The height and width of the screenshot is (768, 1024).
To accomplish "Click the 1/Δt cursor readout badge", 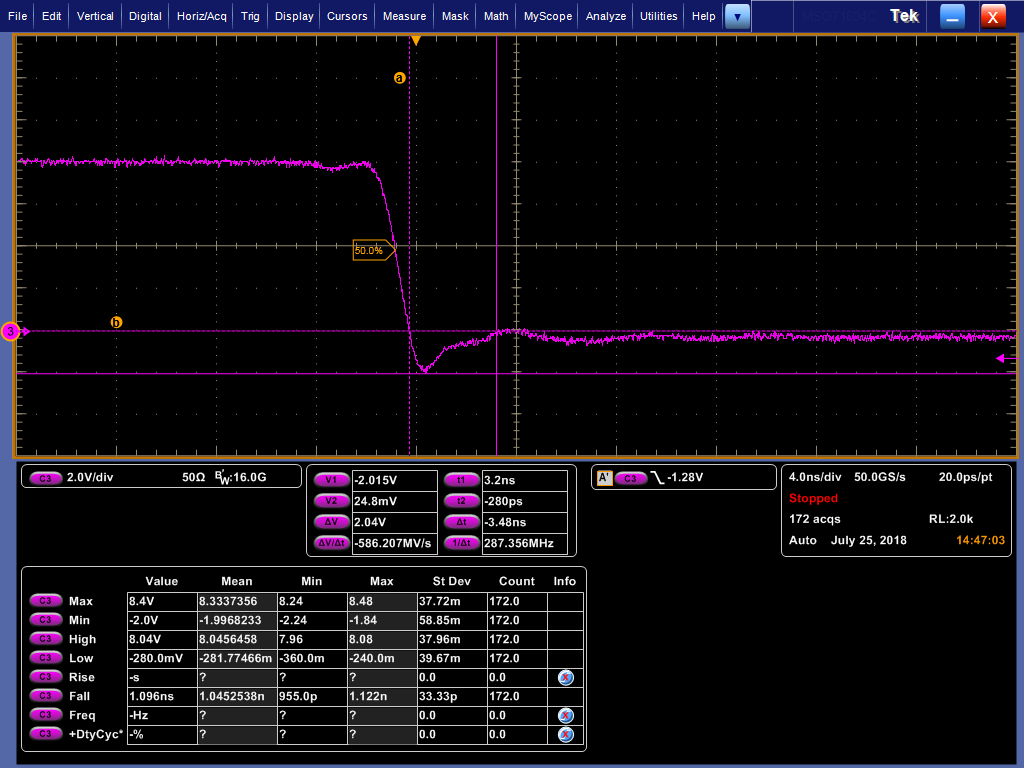I will click(x=461, y=543).
